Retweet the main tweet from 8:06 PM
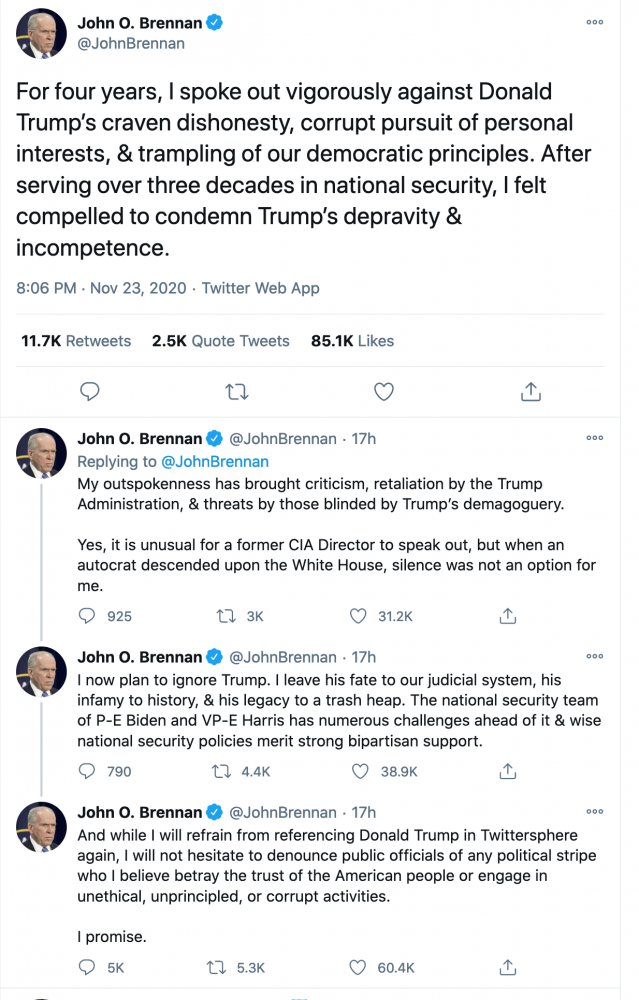 point(237,391)
